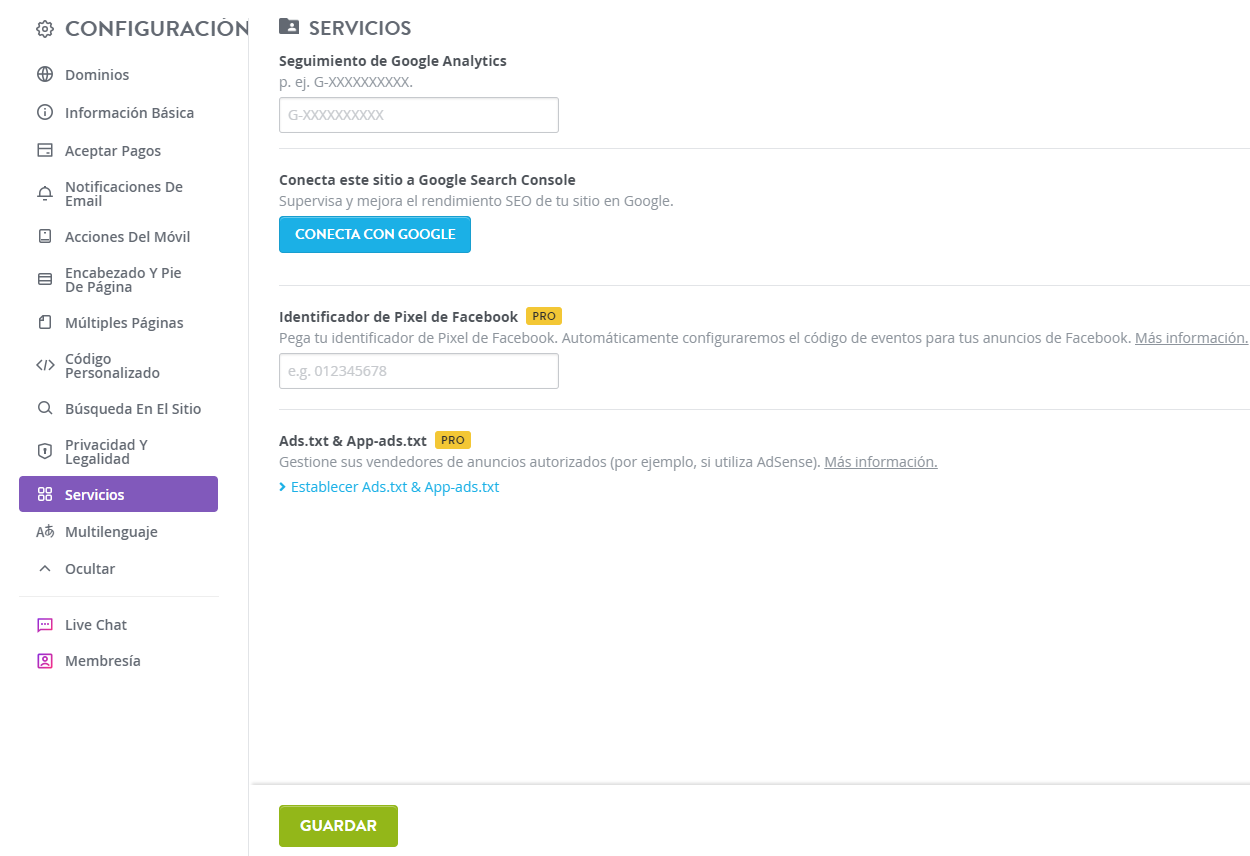Click the 'p. ej. G-XXXXXXXXXX.' hint text
The width and height of the screenshot is (1250, 856).
click(x=346, y=82)
